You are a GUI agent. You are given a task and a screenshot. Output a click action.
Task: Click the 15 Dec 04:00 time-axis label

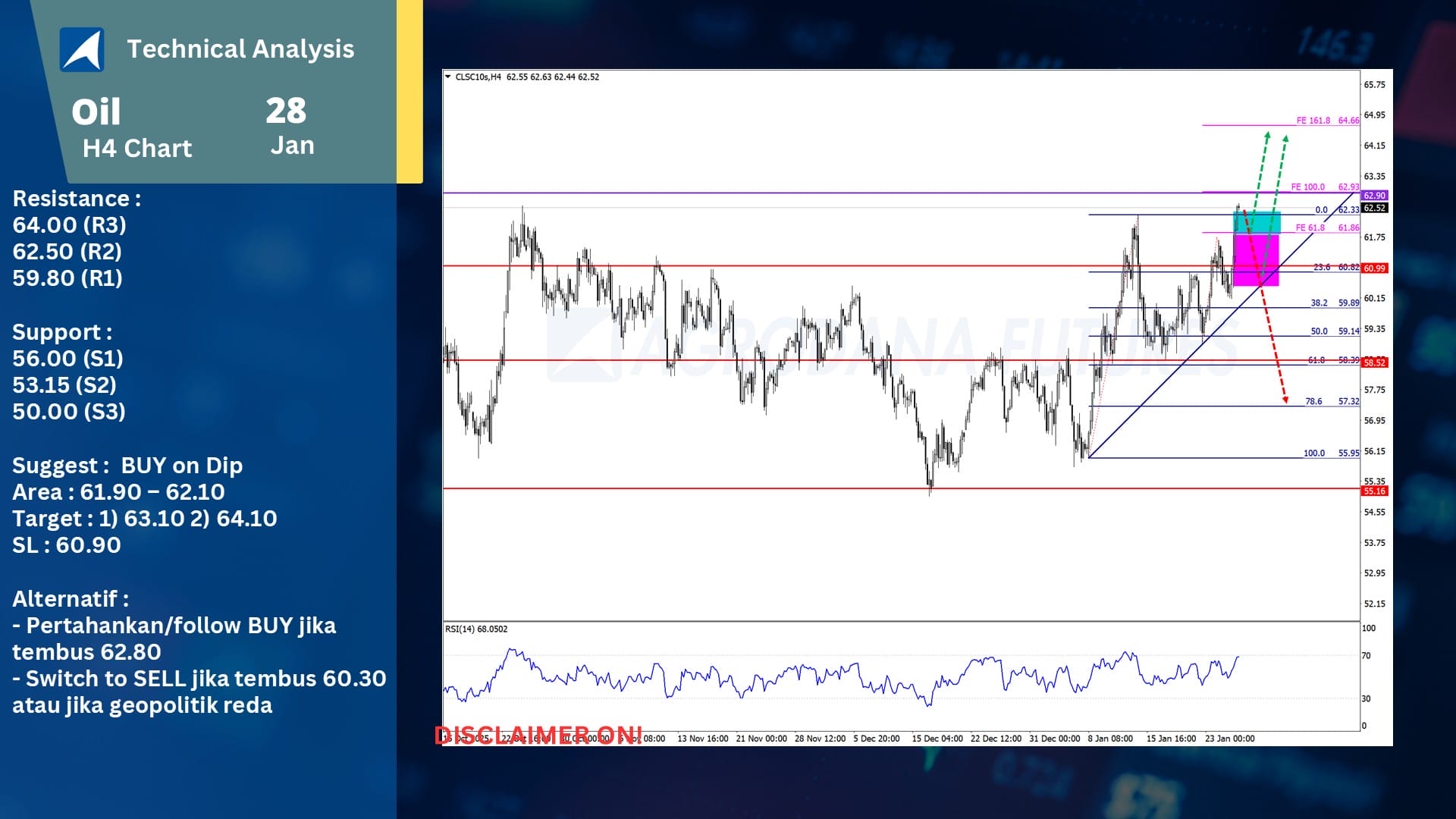[937, 738]
